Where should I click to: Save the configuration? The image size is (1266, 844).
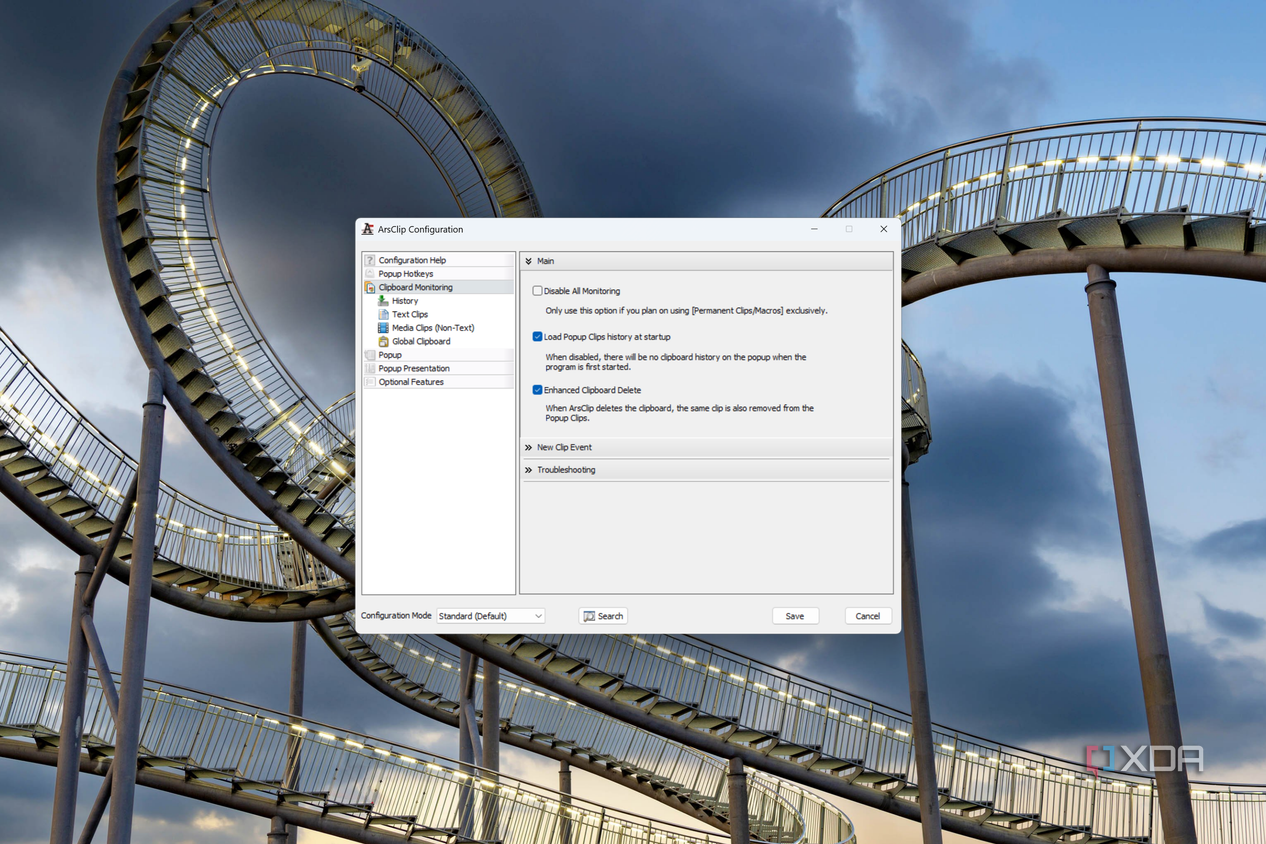click(x=795, y=616)
